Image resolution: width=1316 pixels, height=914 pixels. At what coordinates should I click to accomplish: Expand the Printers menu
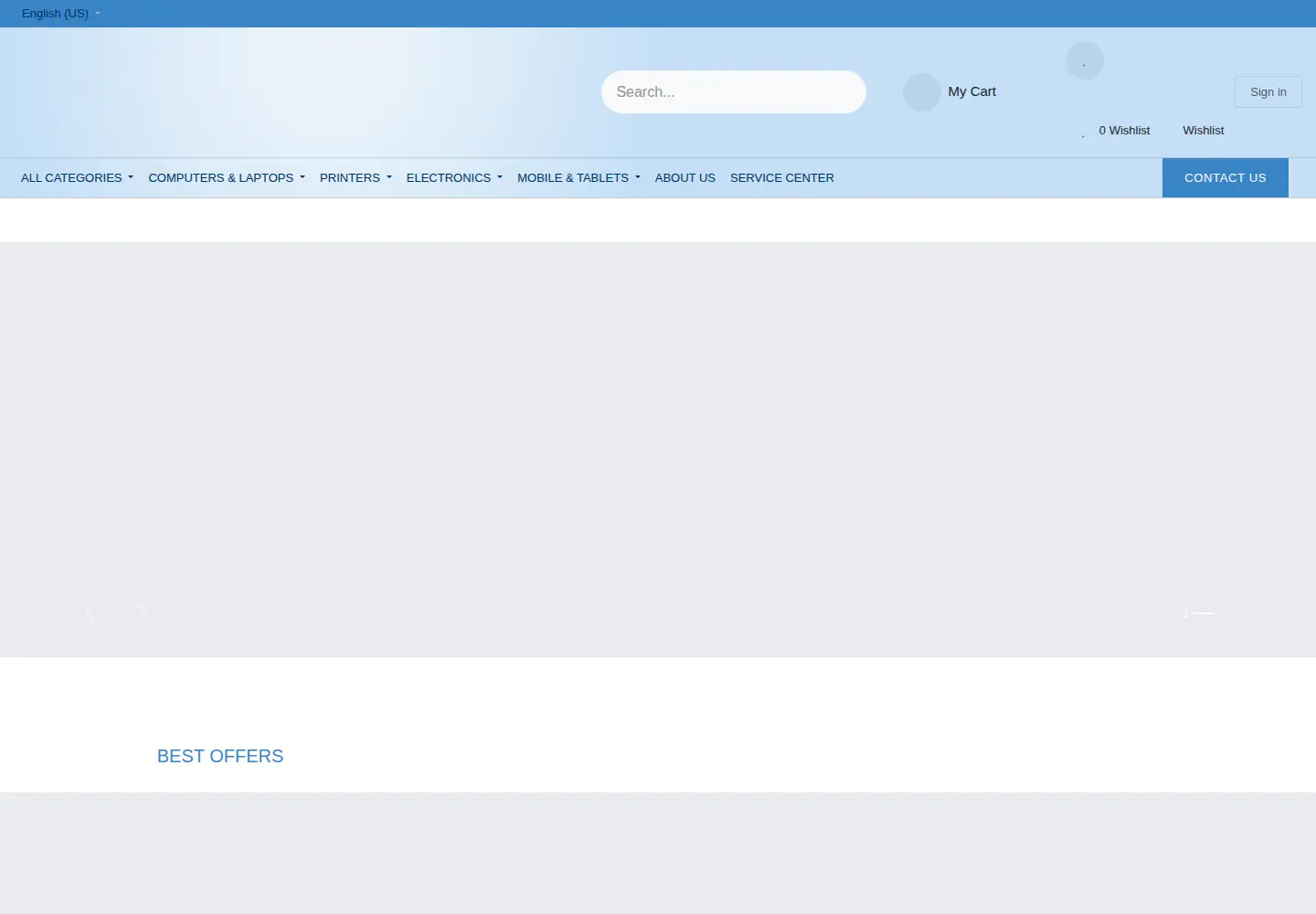click(x=356, y=178)
